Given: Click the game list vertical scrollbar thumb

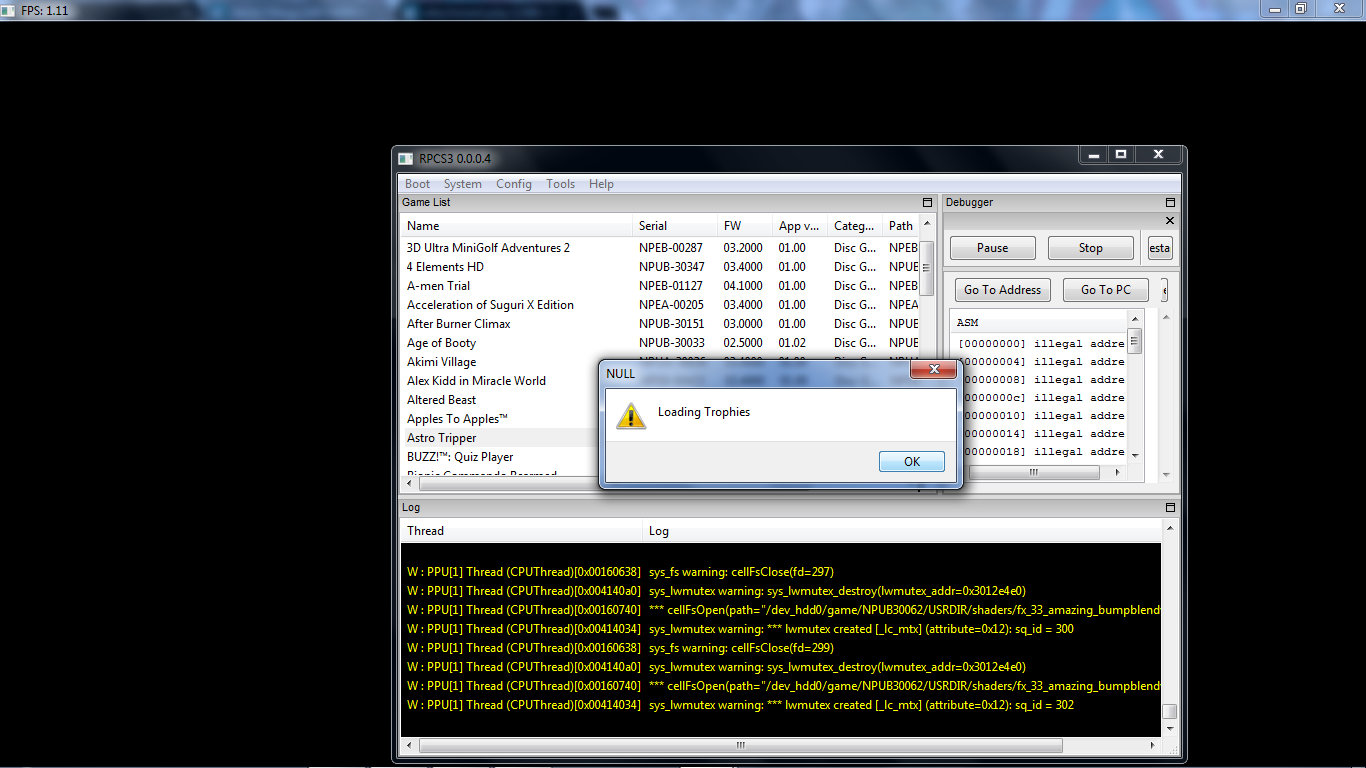Looking at the screenshot, I should click(927, 268).
